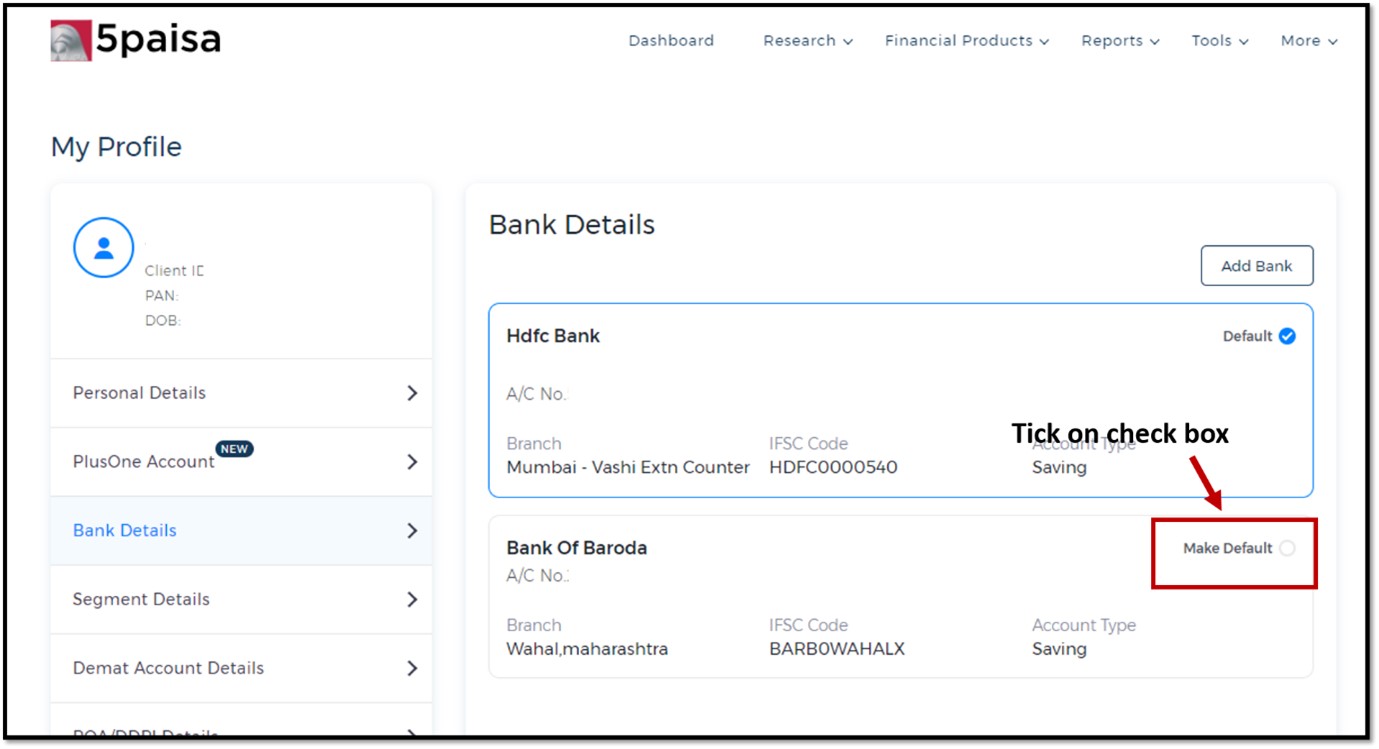The height and width of the screenshot is (749, 1379).
Task: Click the 5paisa brand name text
Action: [x=158, y=40]
